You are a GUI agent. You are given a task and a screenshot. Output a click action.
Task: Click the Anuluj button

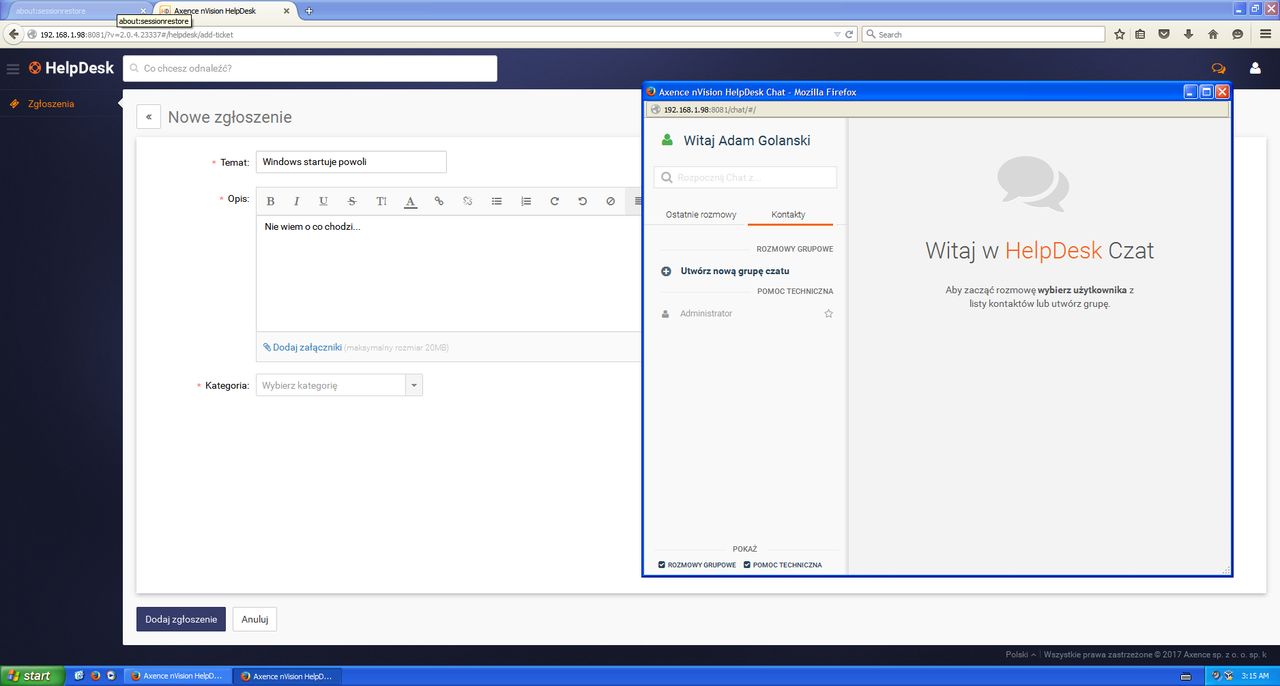point(255,619)
